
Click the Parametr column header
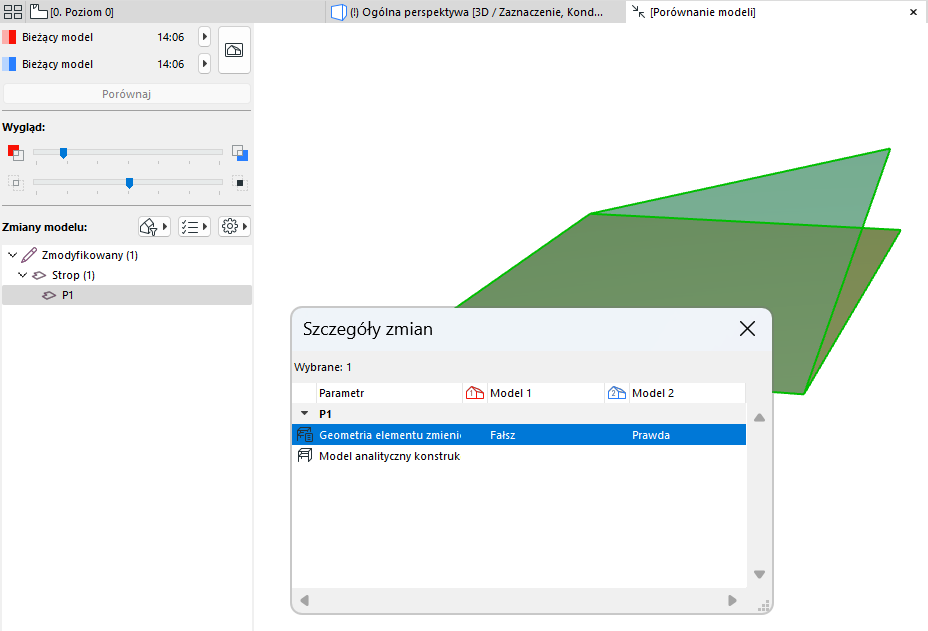(389, 393)
